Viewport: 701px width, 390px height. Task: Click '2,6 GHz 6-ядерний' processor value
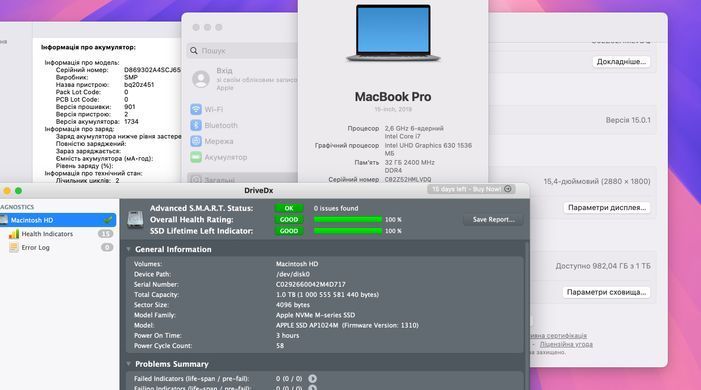pos(414,128)
